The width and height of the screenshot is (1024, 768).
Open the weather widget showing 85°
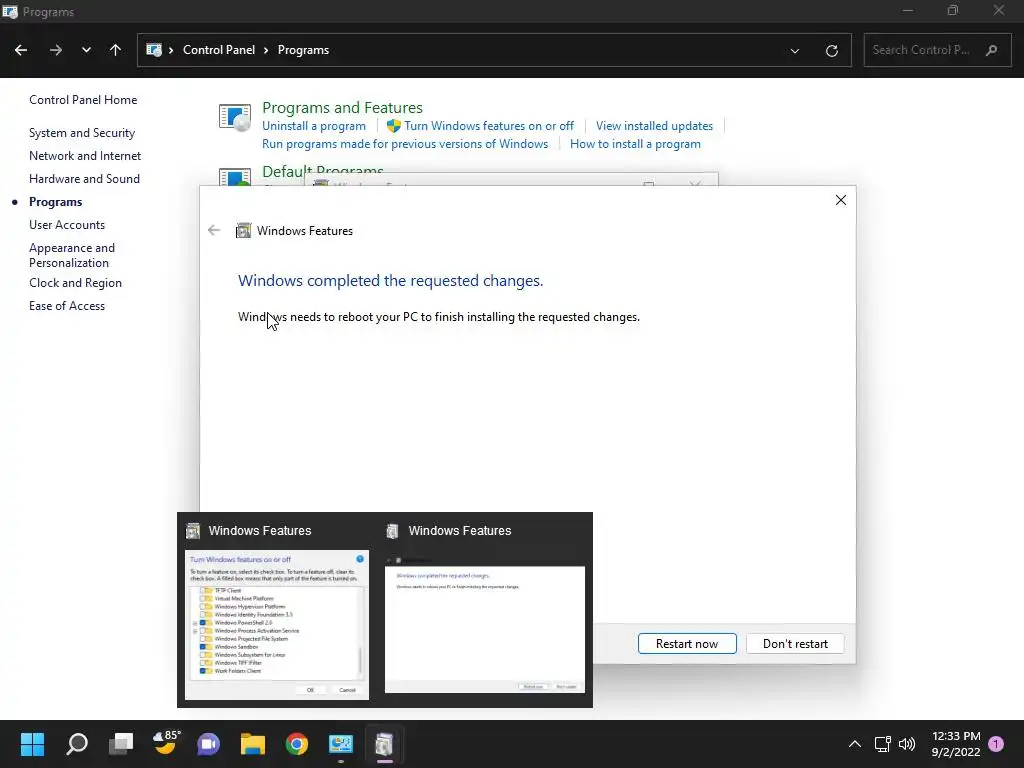(x=165, y=744)
